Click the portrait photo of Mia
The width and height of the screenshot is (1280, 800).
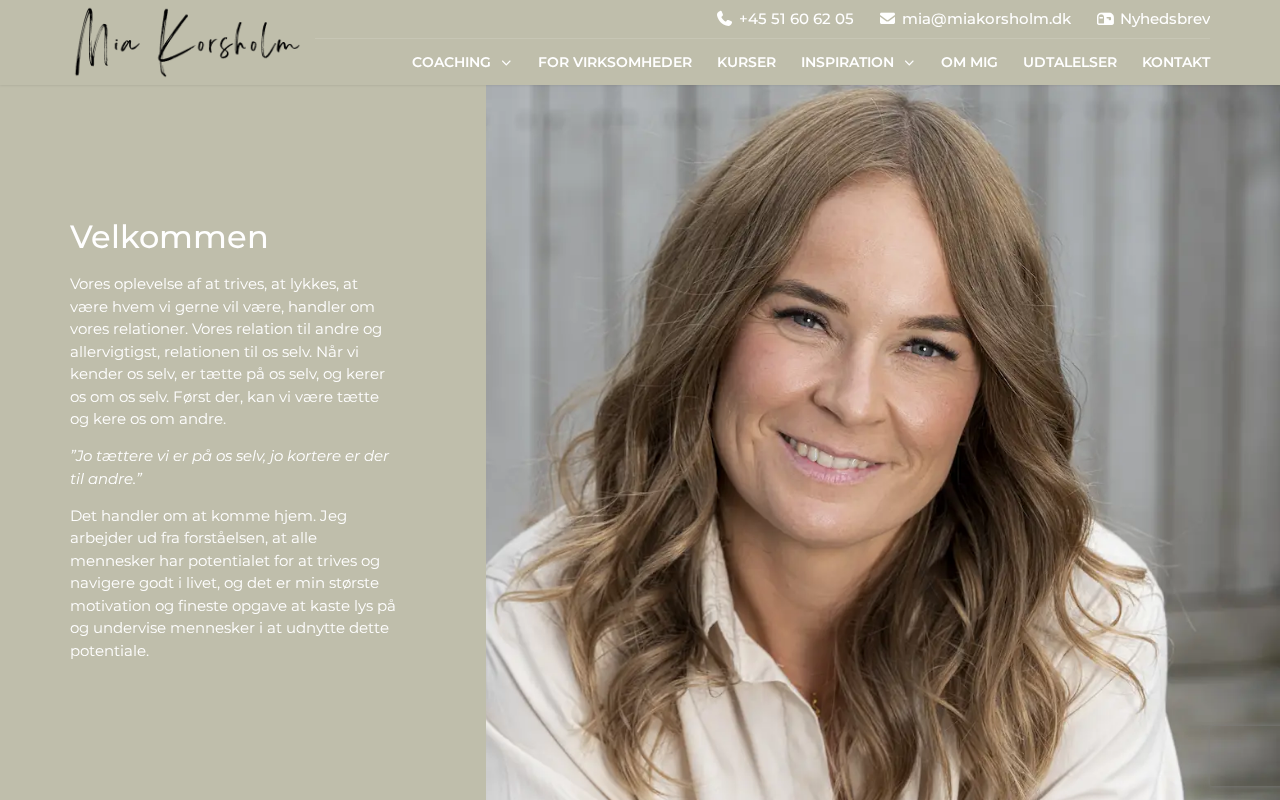883,442
